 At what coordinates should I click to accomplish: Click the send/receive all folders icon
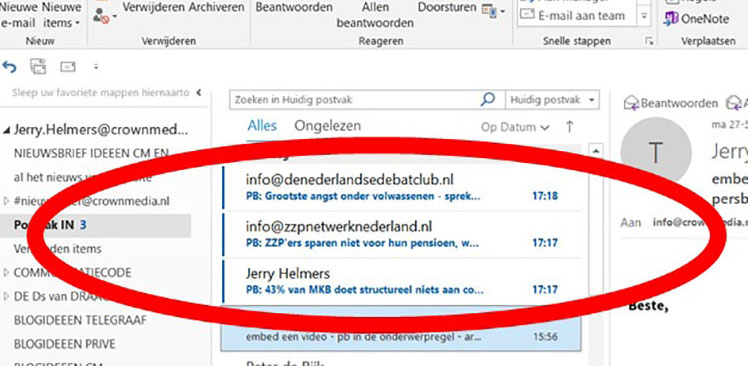tap(38, 67)
